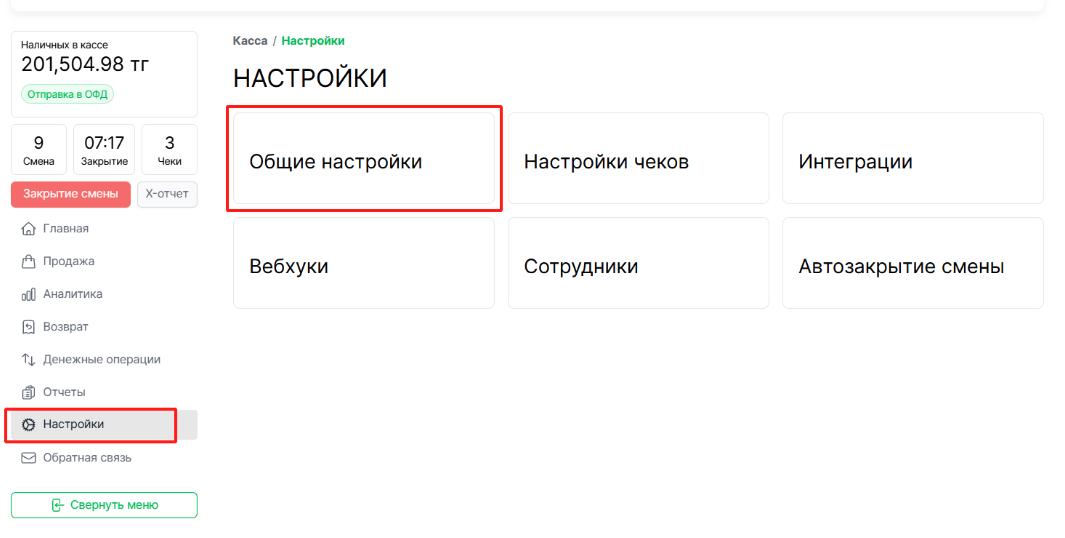Click the cash amount 201,504.98 тг
Viewport: 1065px width, 538px height.
[x=85, y=65]
